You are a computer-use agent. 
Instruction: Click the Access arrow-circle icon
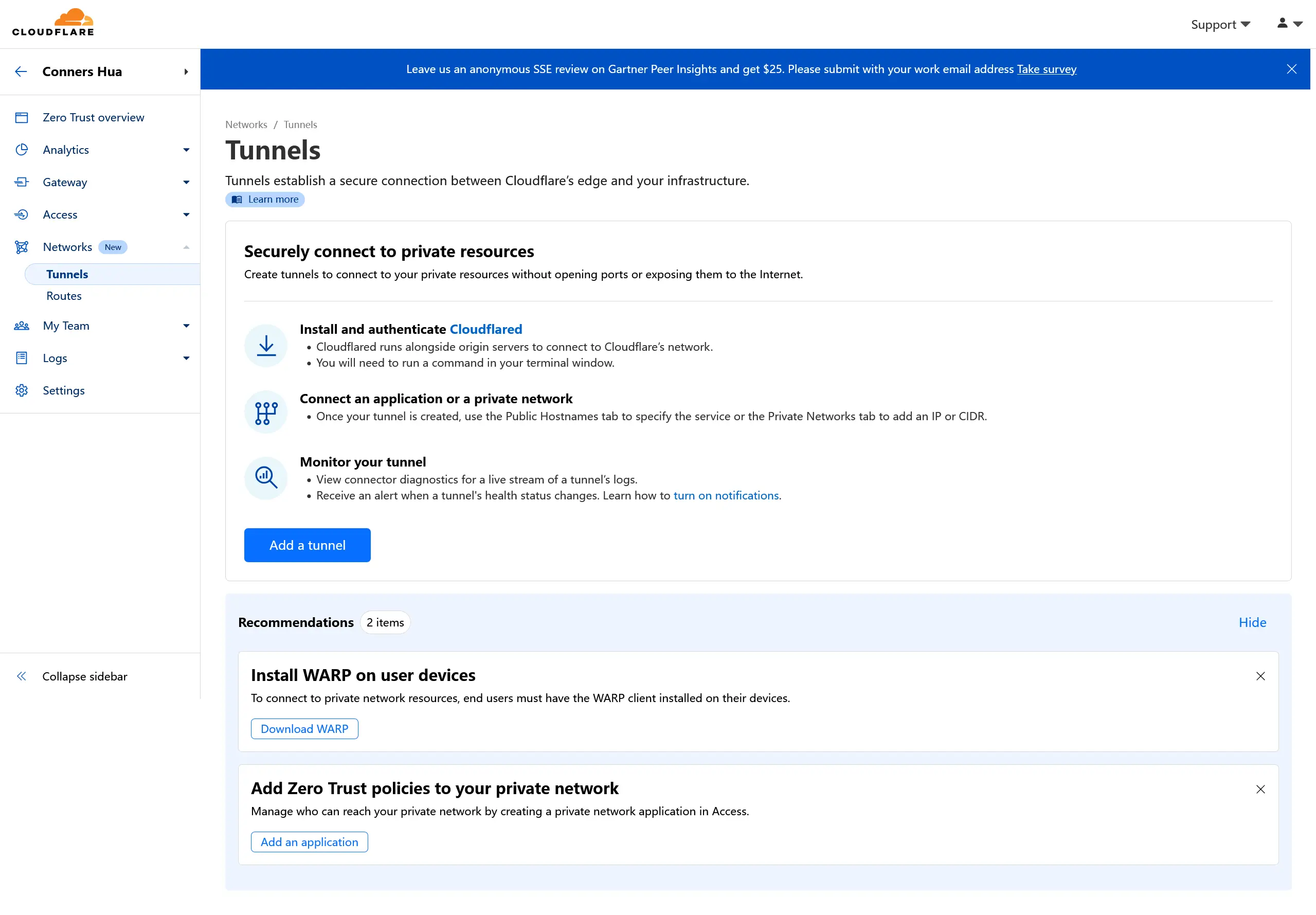tap(22, 214)
